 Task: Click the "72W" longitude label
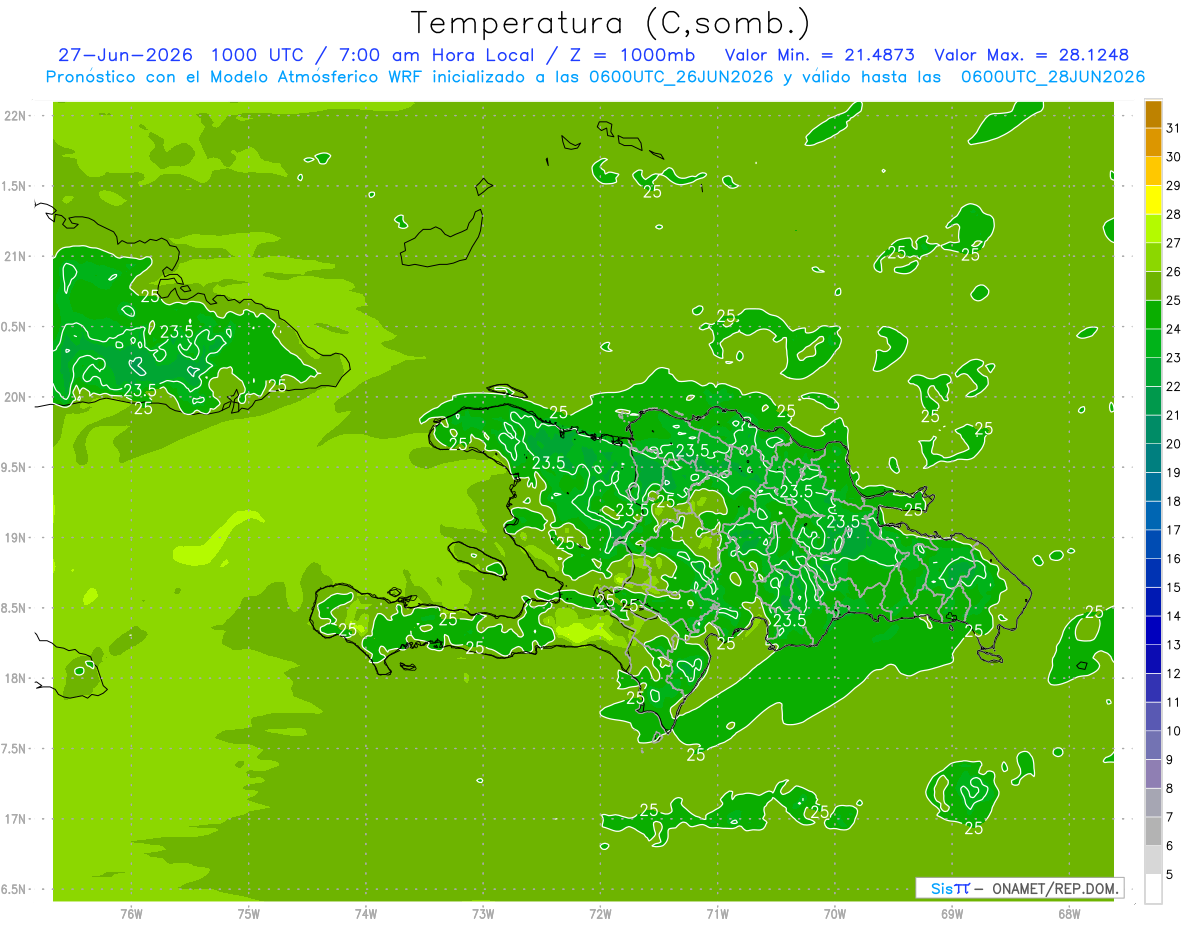click(x=601, y=913)
